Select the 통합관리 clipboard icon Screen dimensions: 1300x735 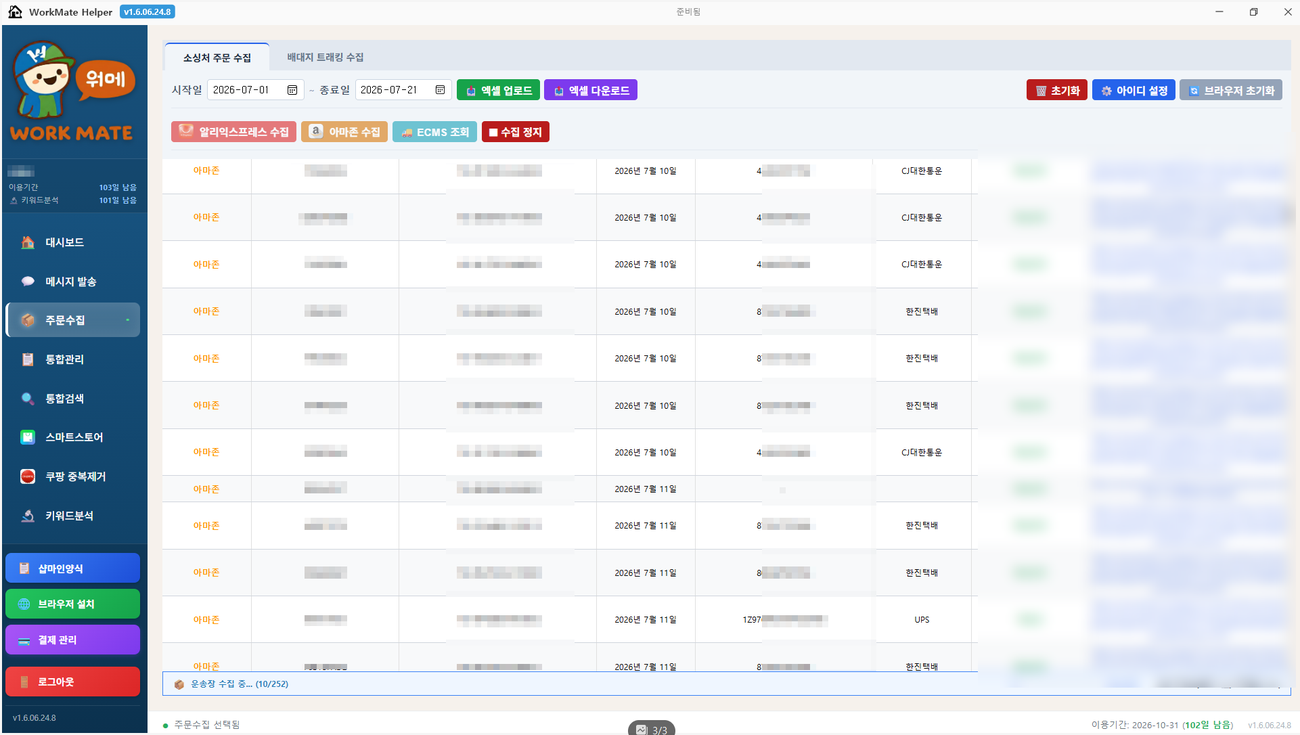click(x=28, y=360)
